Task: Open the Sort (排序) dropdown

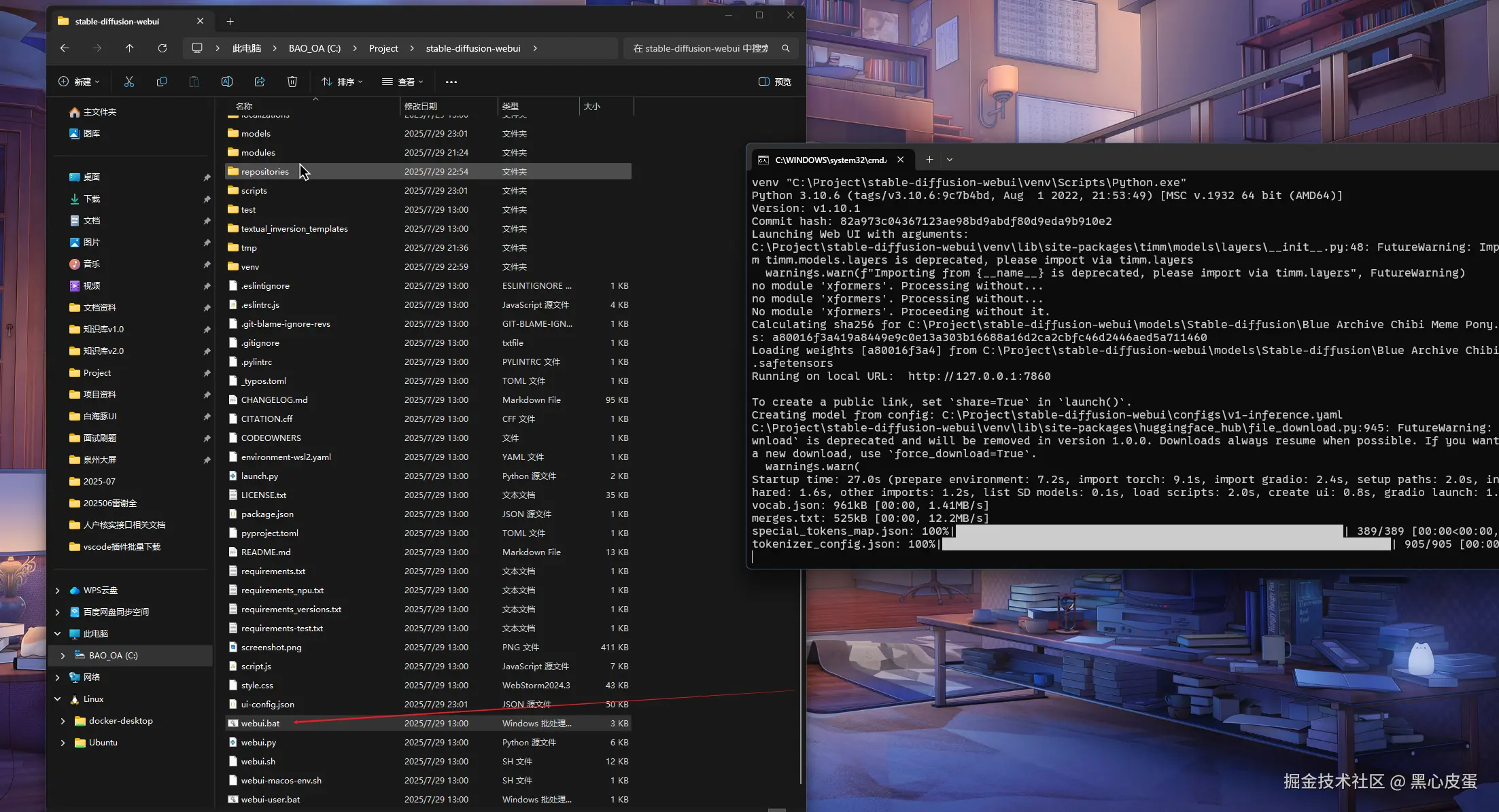Action: pyautogui.click(x=342, y=82)
